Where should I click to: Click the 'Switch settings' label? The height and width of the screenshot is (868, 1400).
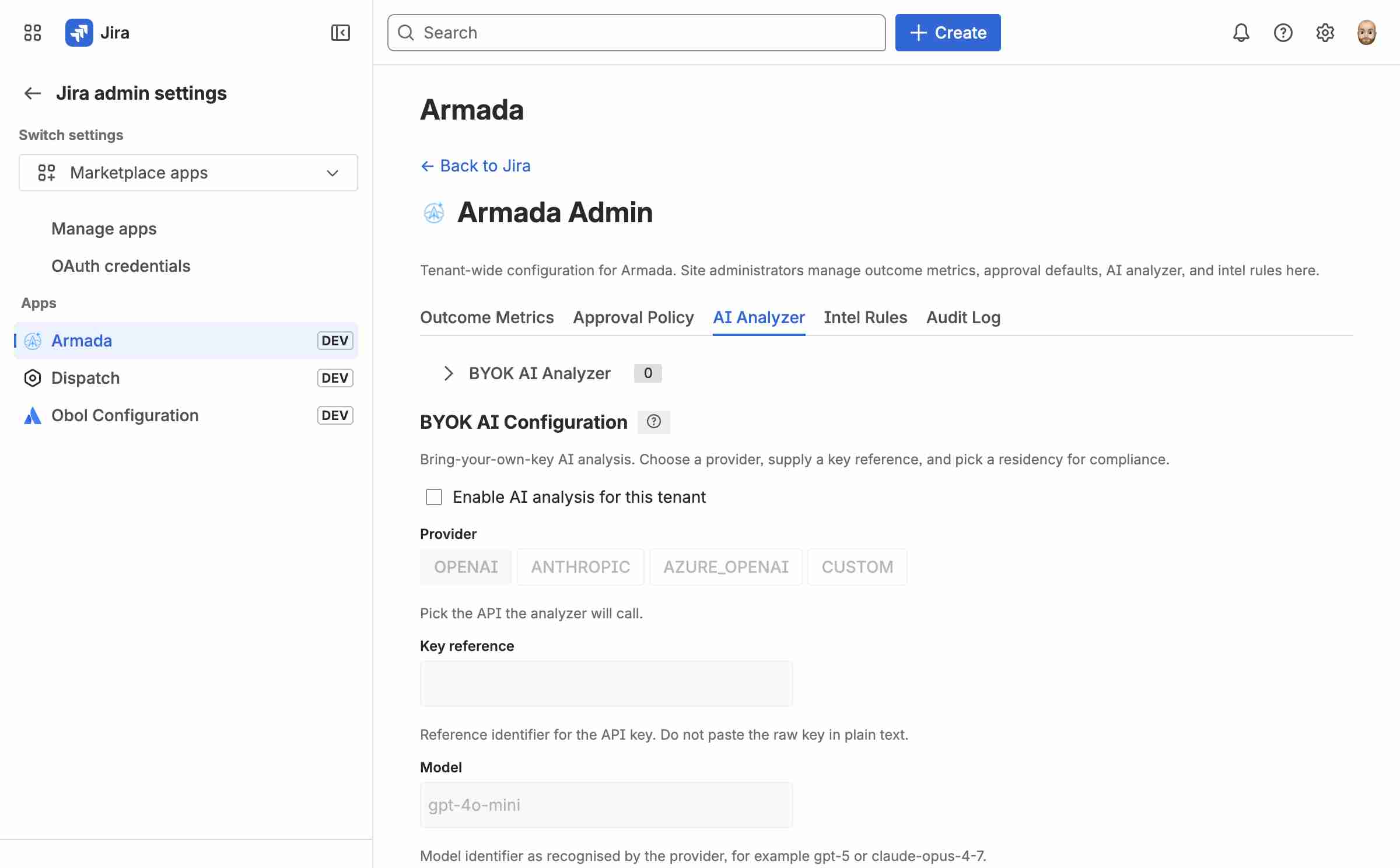71,135
